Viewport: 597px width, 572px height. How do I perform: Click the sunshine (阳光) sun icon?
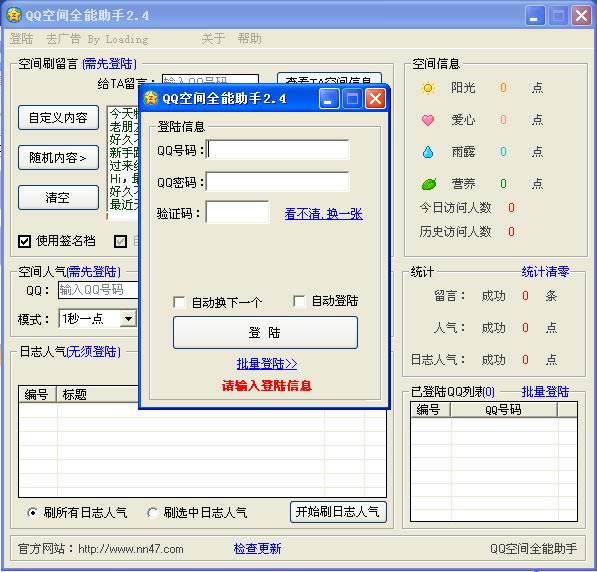(x=428, y=88)
